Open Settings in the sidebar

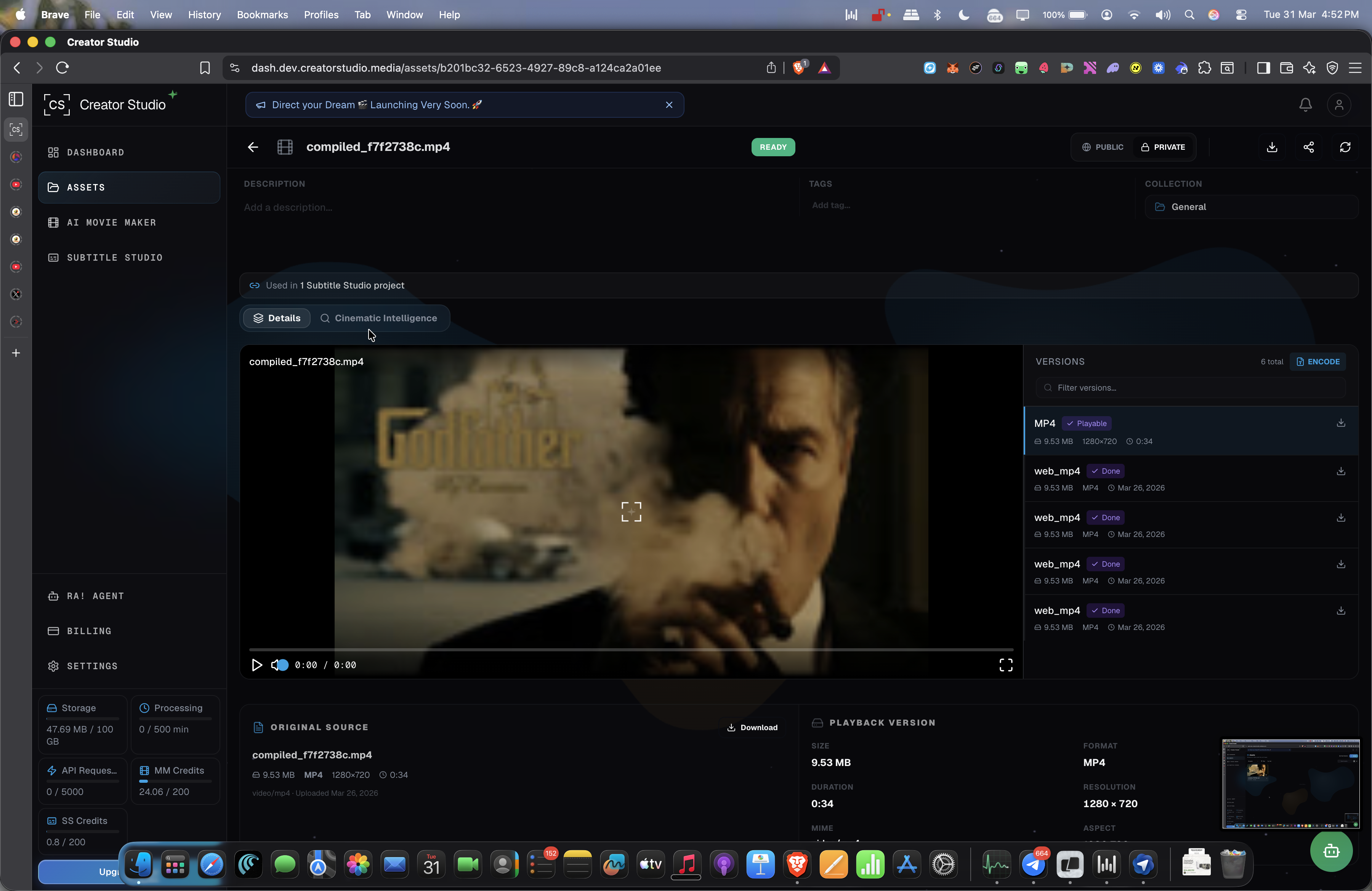pos(129,666)
